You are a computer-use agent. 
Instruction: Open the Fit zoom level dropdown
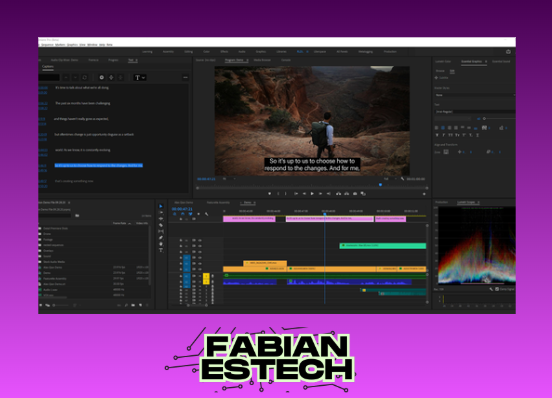tap(229, 179)
